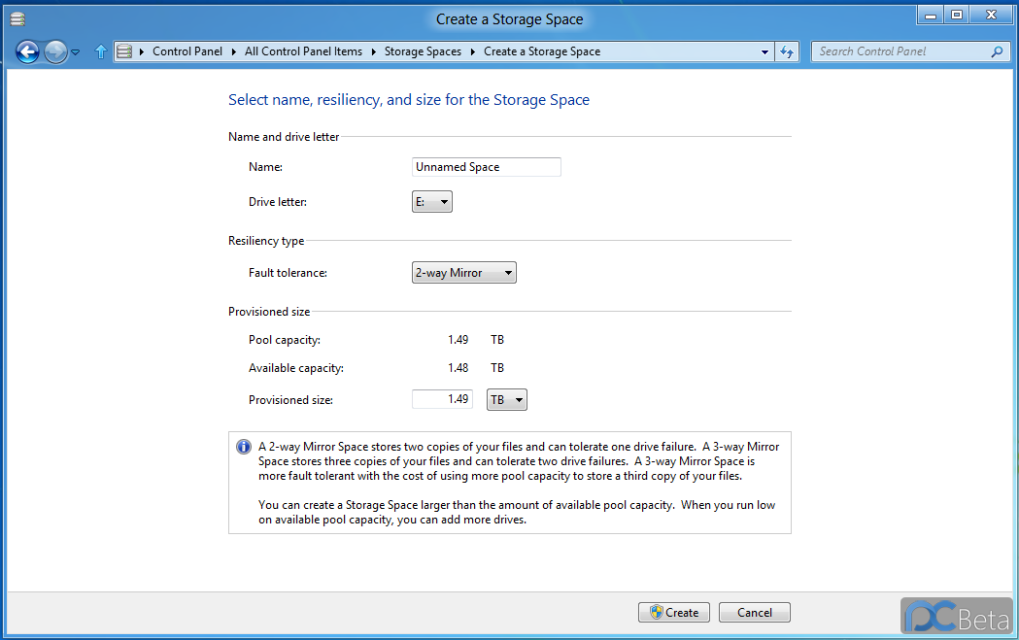This screenshot has width=1019, height=640.
Task: Minimize the Create a Storage Space window
Action: 931,15
